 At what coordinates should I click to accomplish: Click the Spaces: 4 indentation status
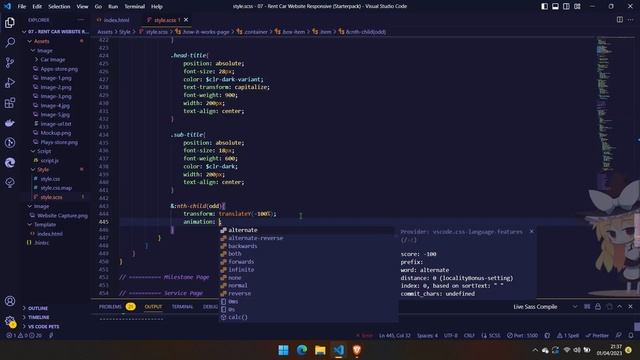coord(427,336)
